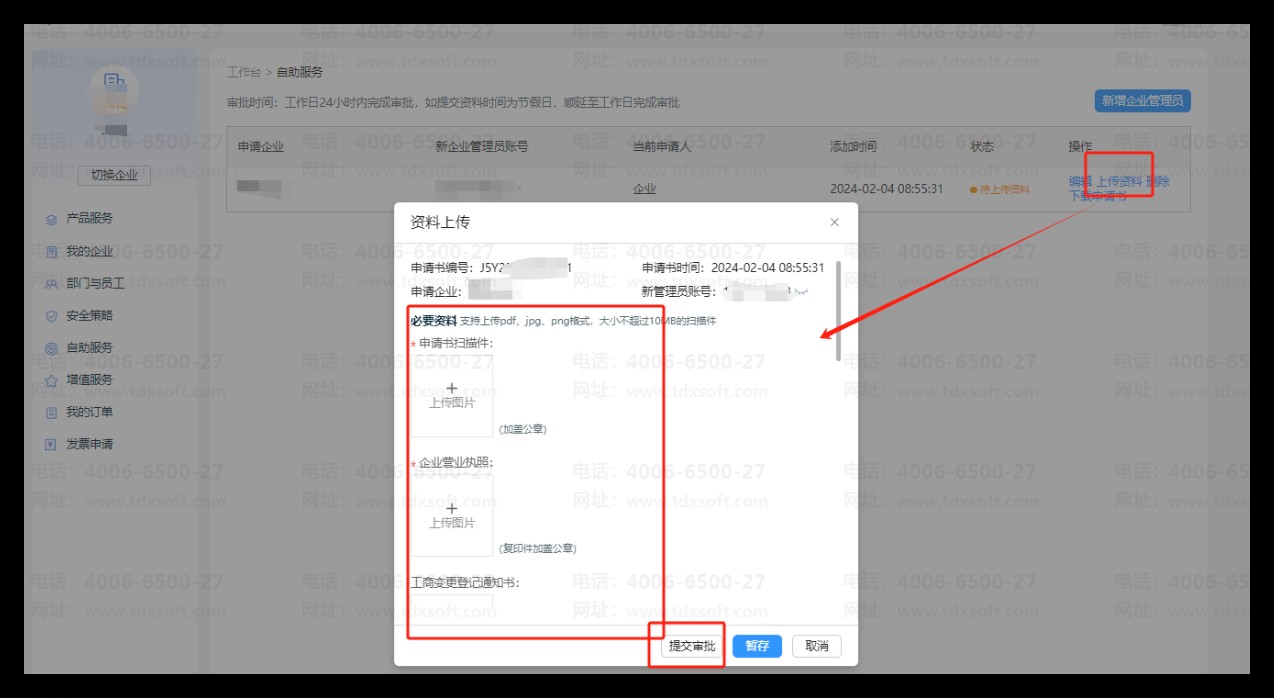Click the 上传资料 link in operations column

tap(1118, 182)
